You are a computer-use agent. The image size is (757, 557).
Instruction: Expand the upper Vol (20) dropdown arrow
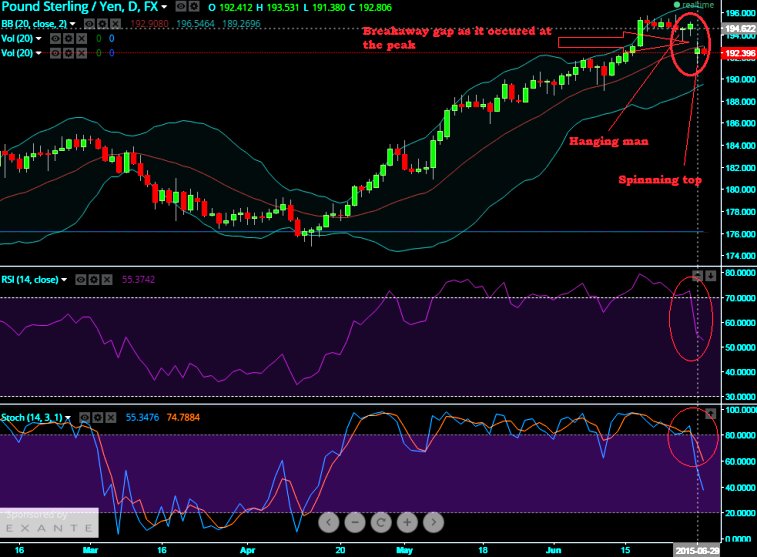tap(39, 39)
